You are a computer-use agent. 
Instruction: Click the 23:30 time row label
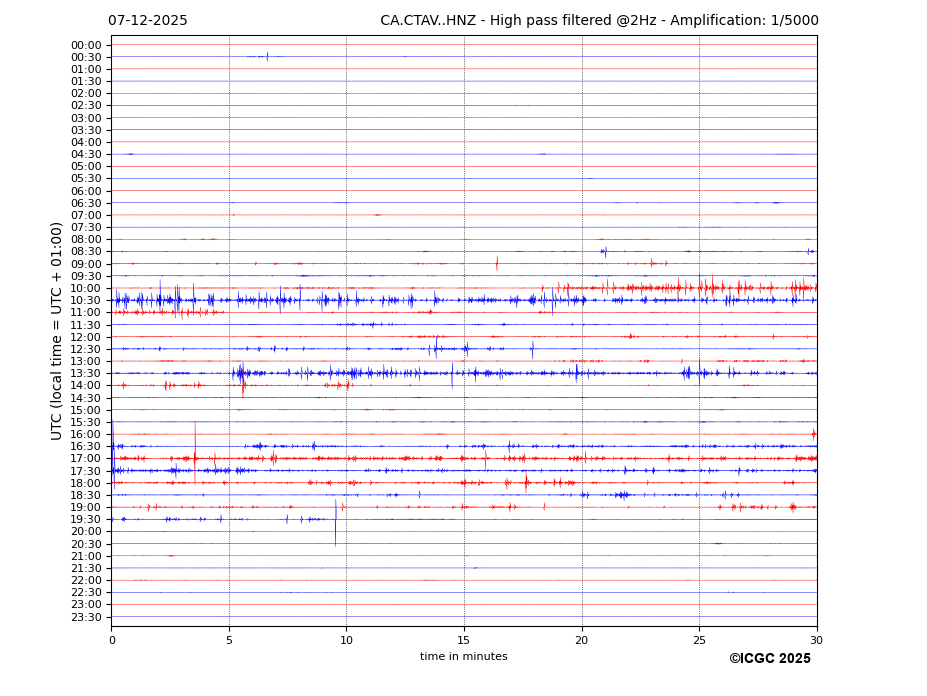point(85,617)
